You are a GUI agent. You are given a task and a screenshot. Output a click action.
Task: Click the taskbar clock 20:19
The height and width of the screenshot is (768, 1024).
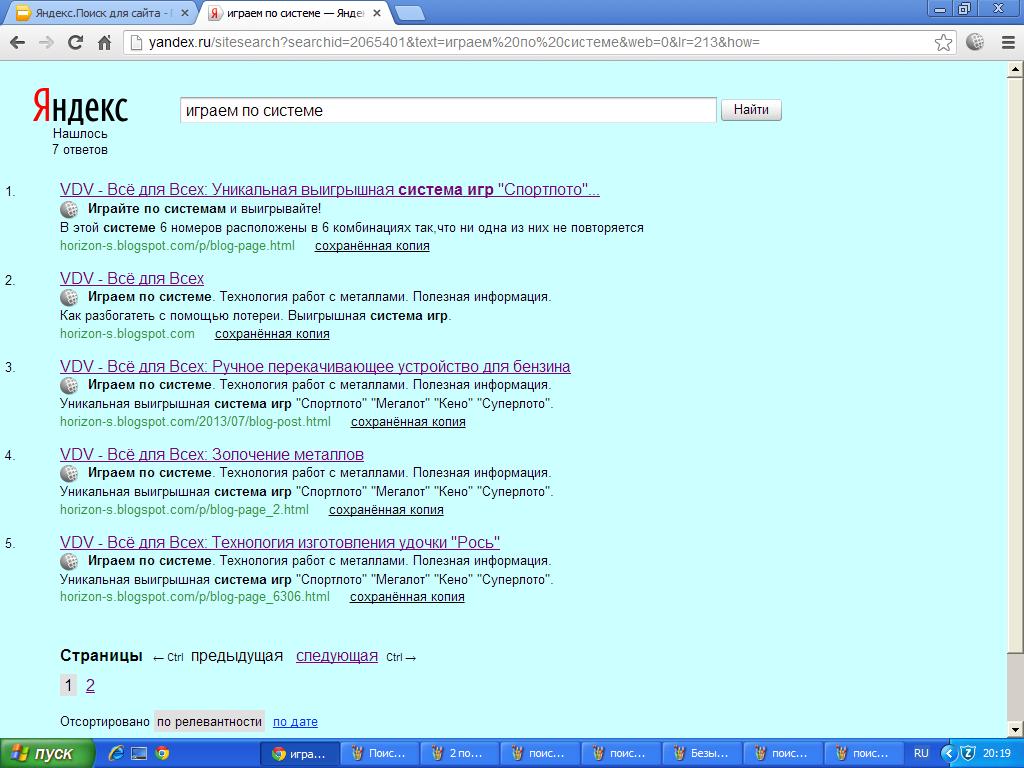pos(996,754)
